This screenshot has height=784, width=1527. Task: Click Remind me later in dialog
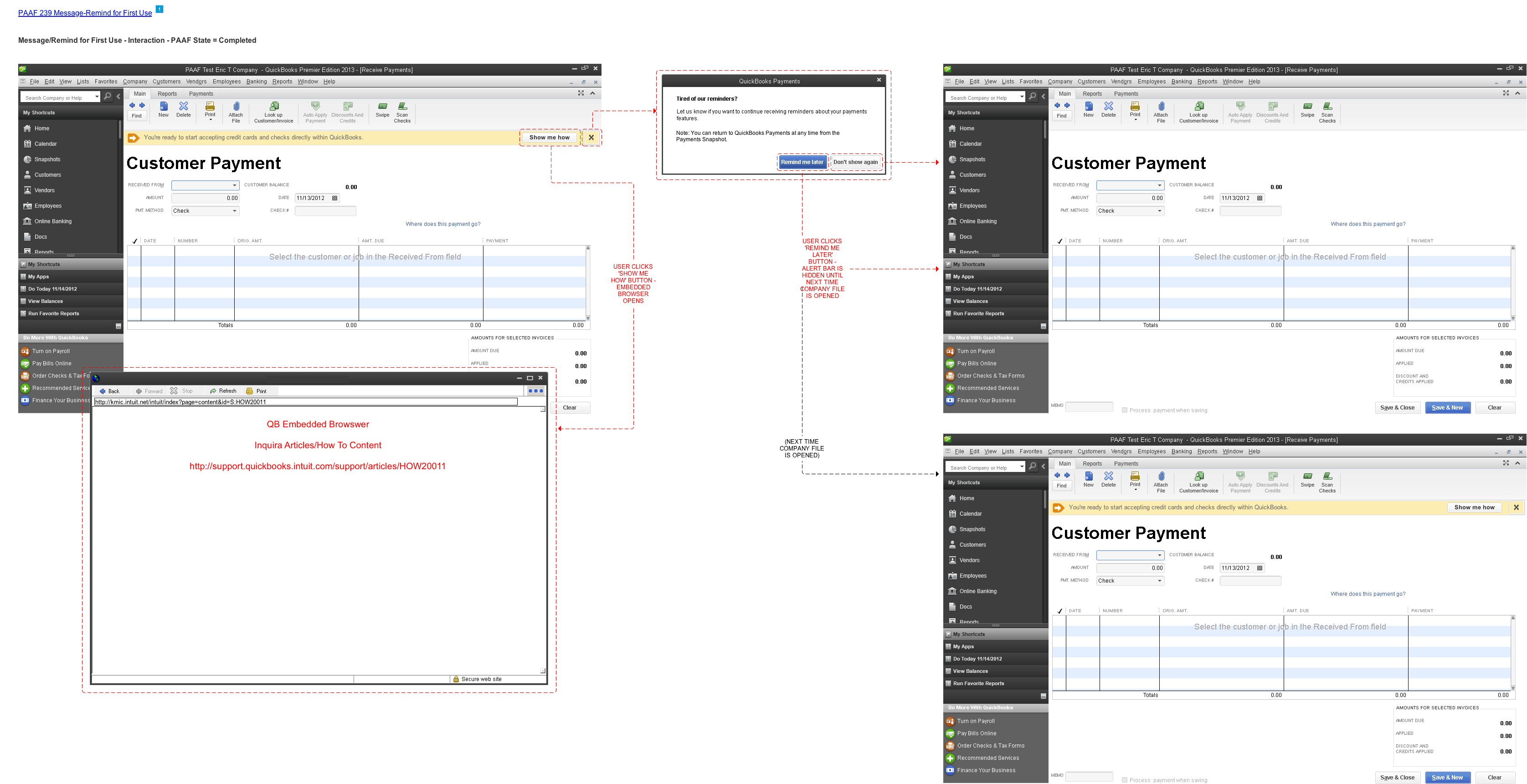802,162
